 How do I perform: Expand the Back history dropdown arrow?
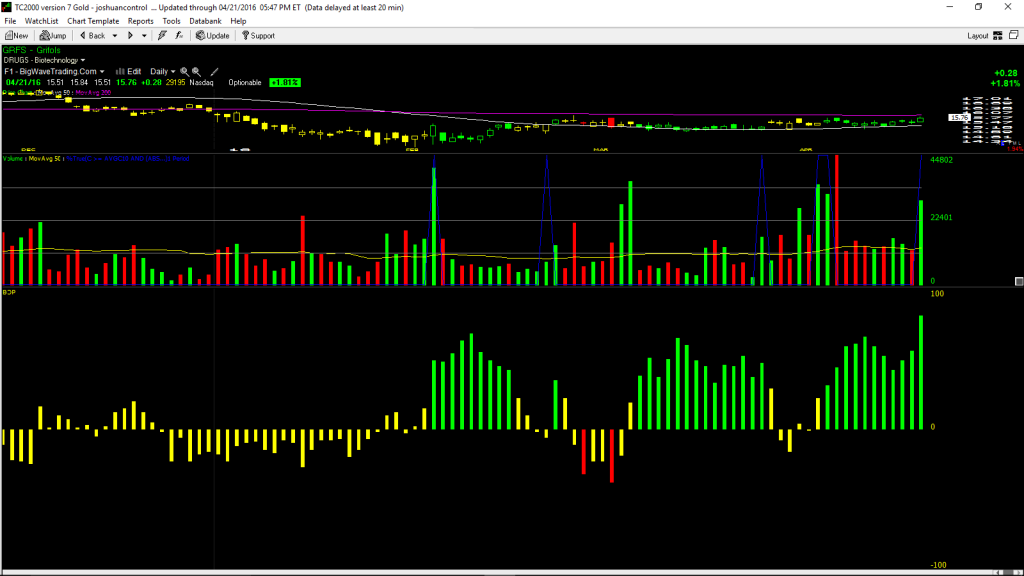(x=115, y=36)
